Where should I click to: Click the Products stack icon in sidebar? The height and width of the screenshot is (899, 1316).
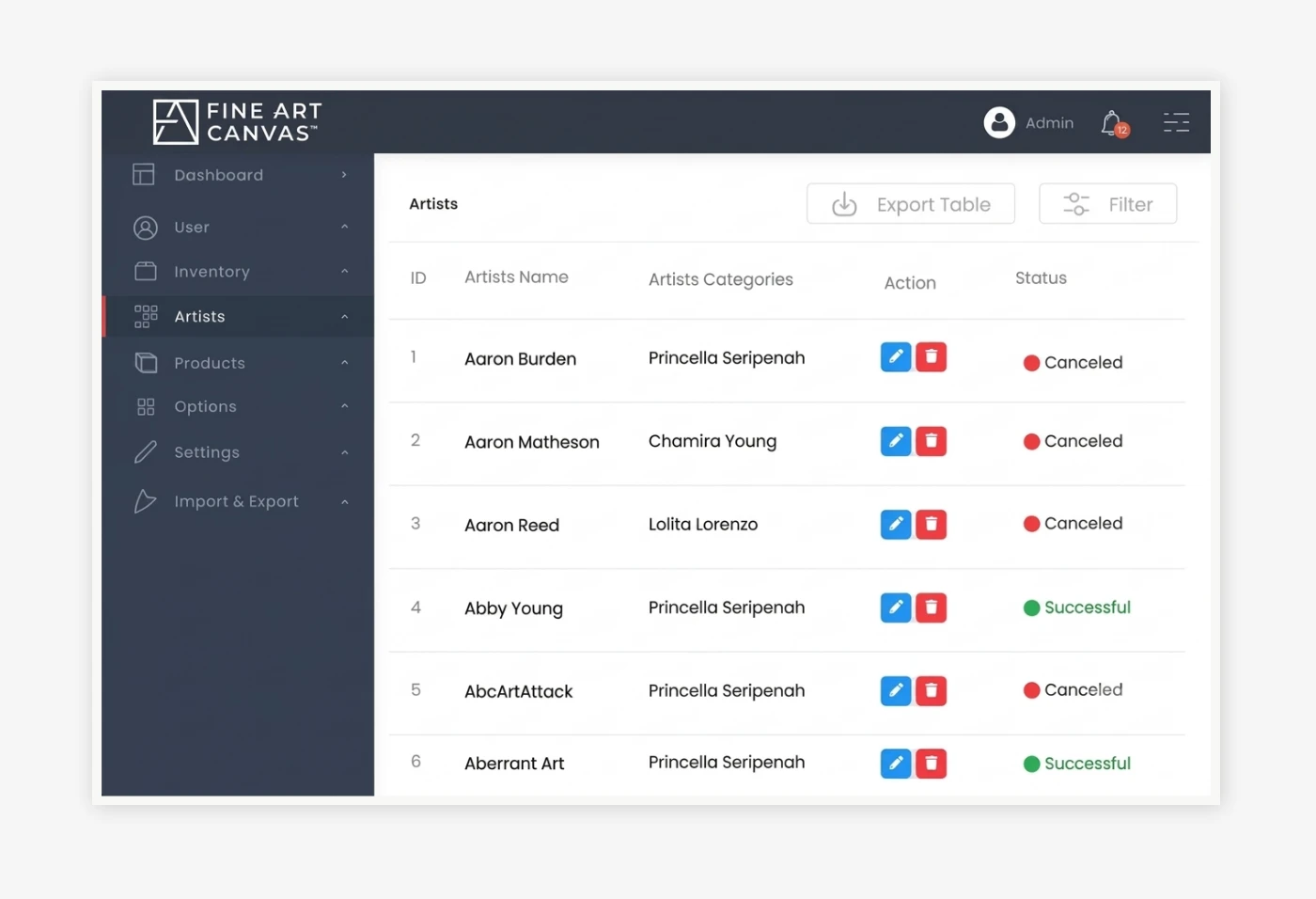[146, 363]
